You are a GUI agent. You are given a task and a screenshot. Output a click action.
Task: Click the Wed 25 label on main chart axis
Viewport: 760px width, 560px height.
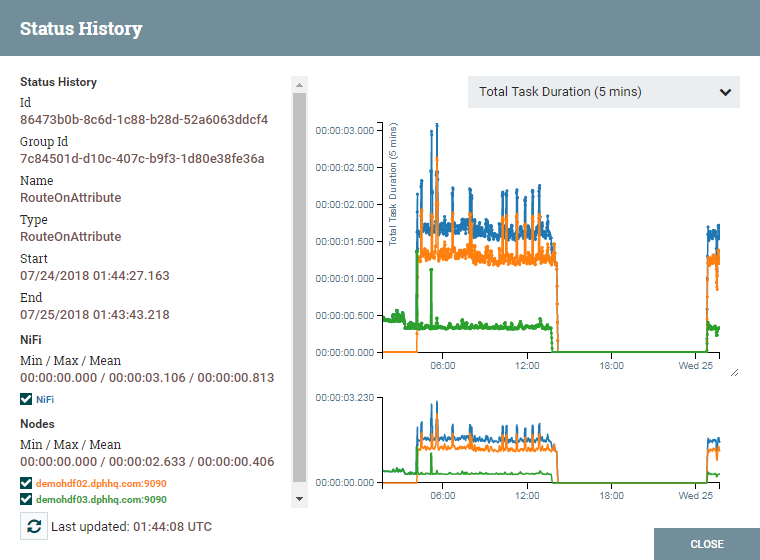pos(694,366)
